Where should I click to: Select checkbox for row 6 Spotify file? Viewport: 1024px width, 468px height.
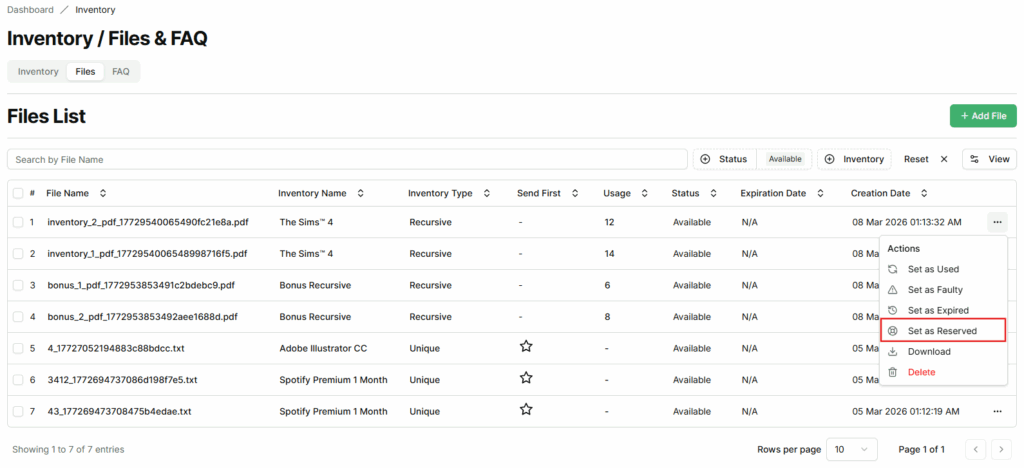pos(17,380)
